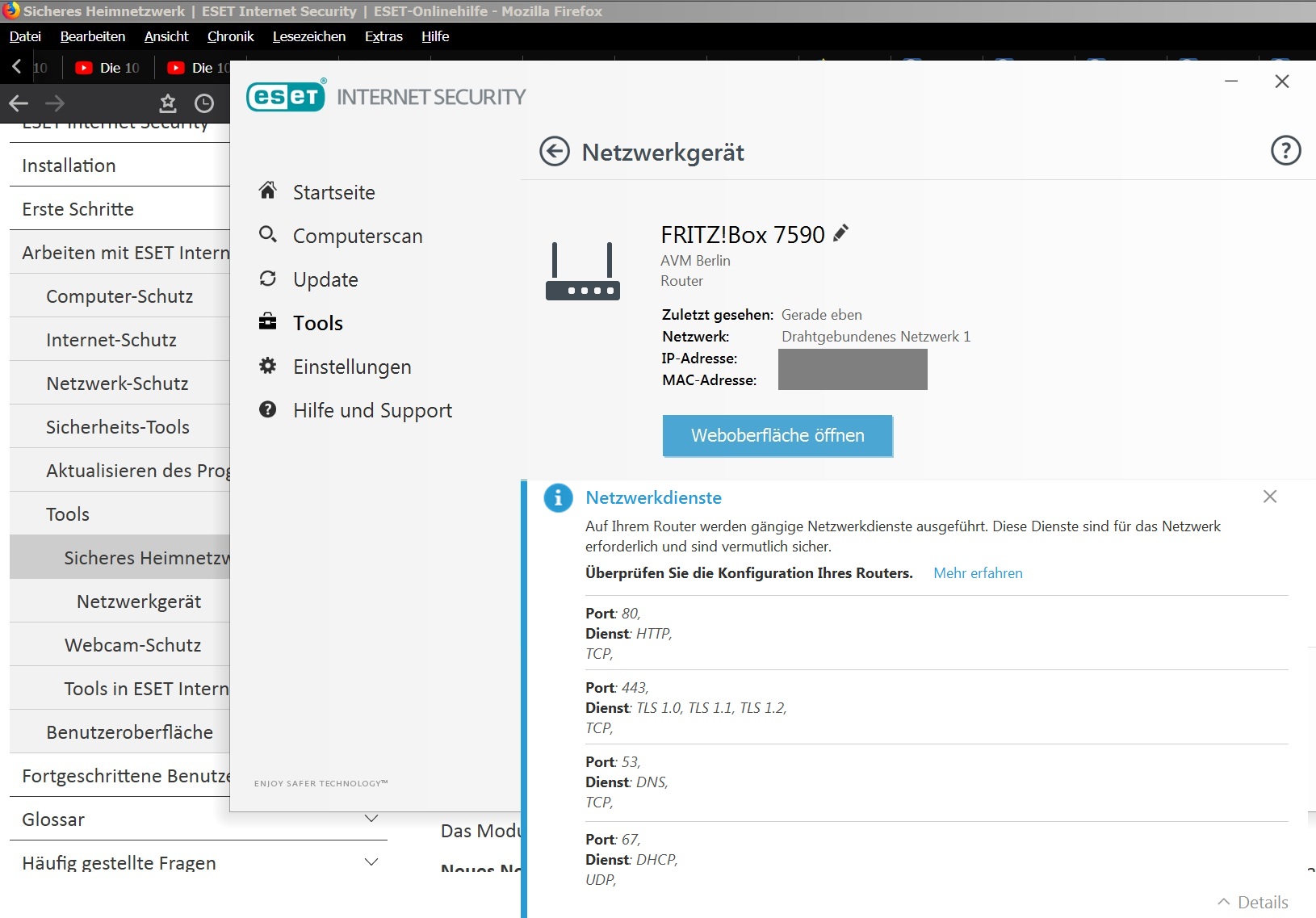
Task: Click the Port 443 service entry
Action: tap(937, 707)
